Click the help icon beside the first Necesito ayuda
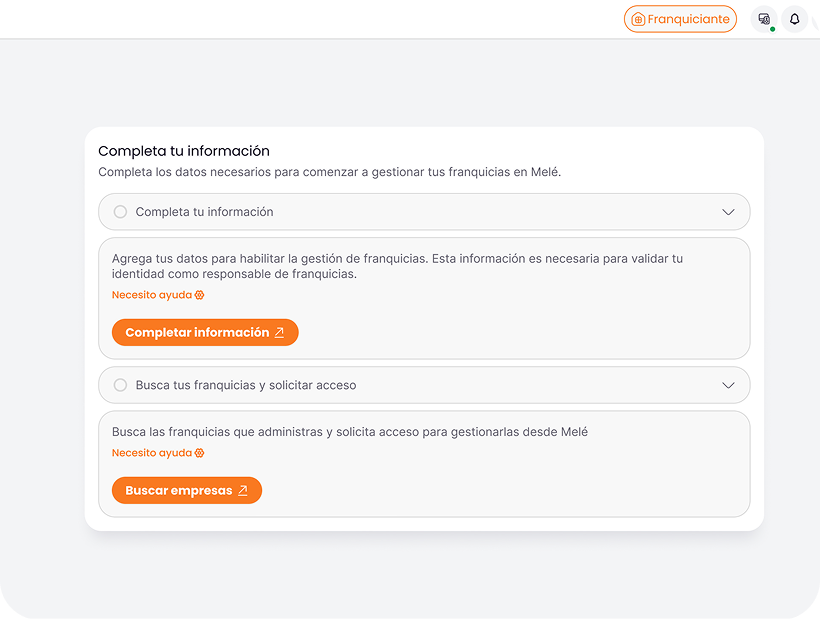Viewport: 820px width, 620px height. pyautogui.click(x=199, y=295)
